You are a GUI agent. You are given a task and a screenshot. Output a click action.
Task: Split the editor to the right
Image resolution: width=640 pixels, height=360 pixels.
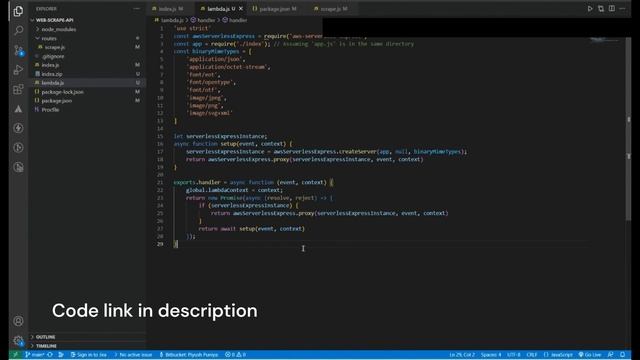pyautogui.click(x=611, y=9)
